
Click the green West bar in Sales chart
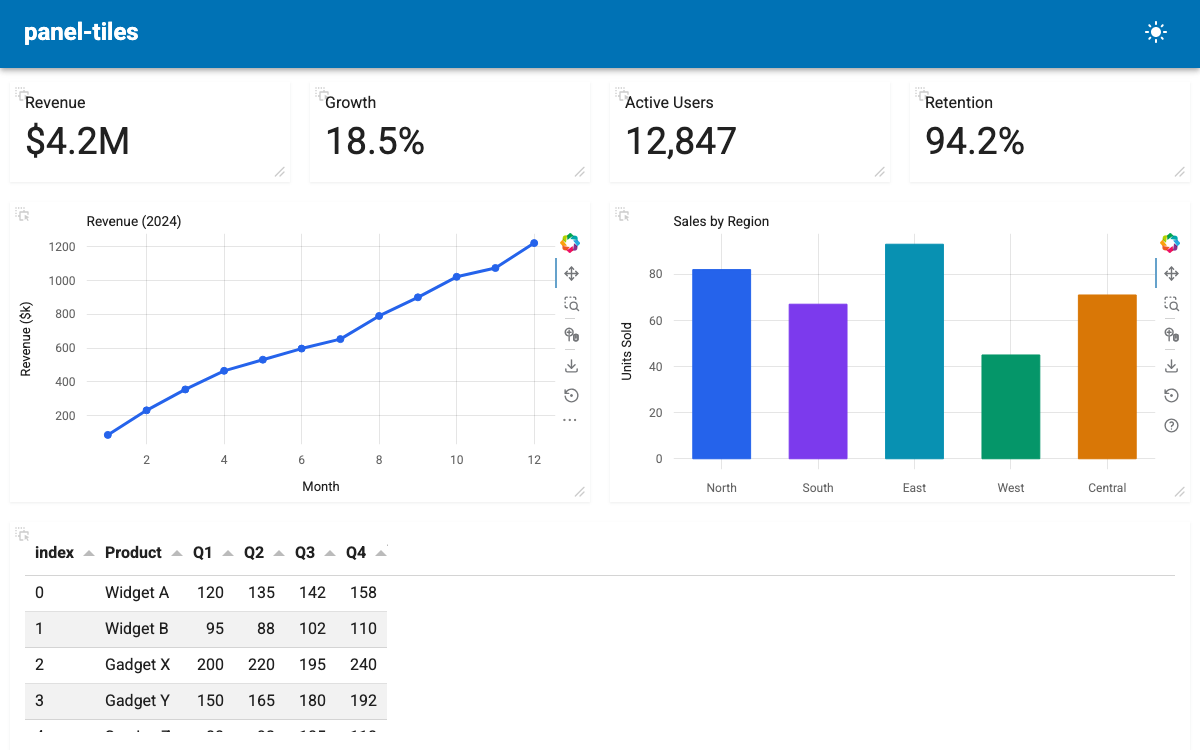point(1011,407)
